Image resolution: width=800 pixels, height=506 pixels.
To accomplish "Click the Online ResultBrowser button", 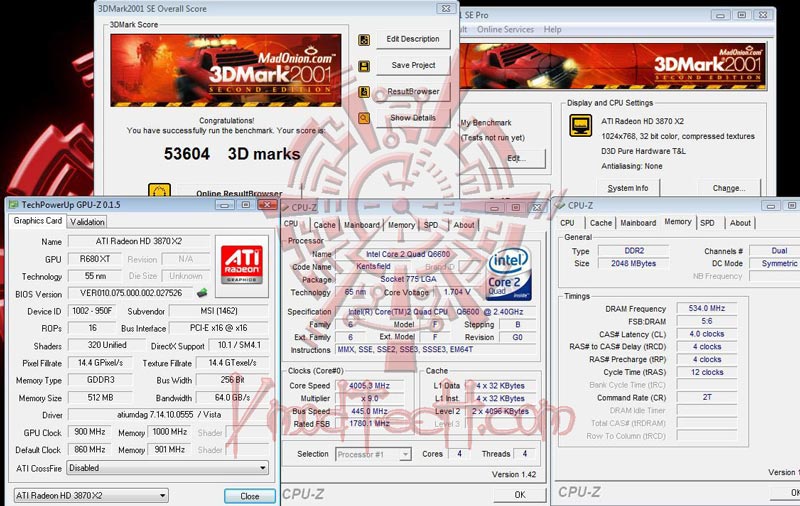I will point(239,193).
